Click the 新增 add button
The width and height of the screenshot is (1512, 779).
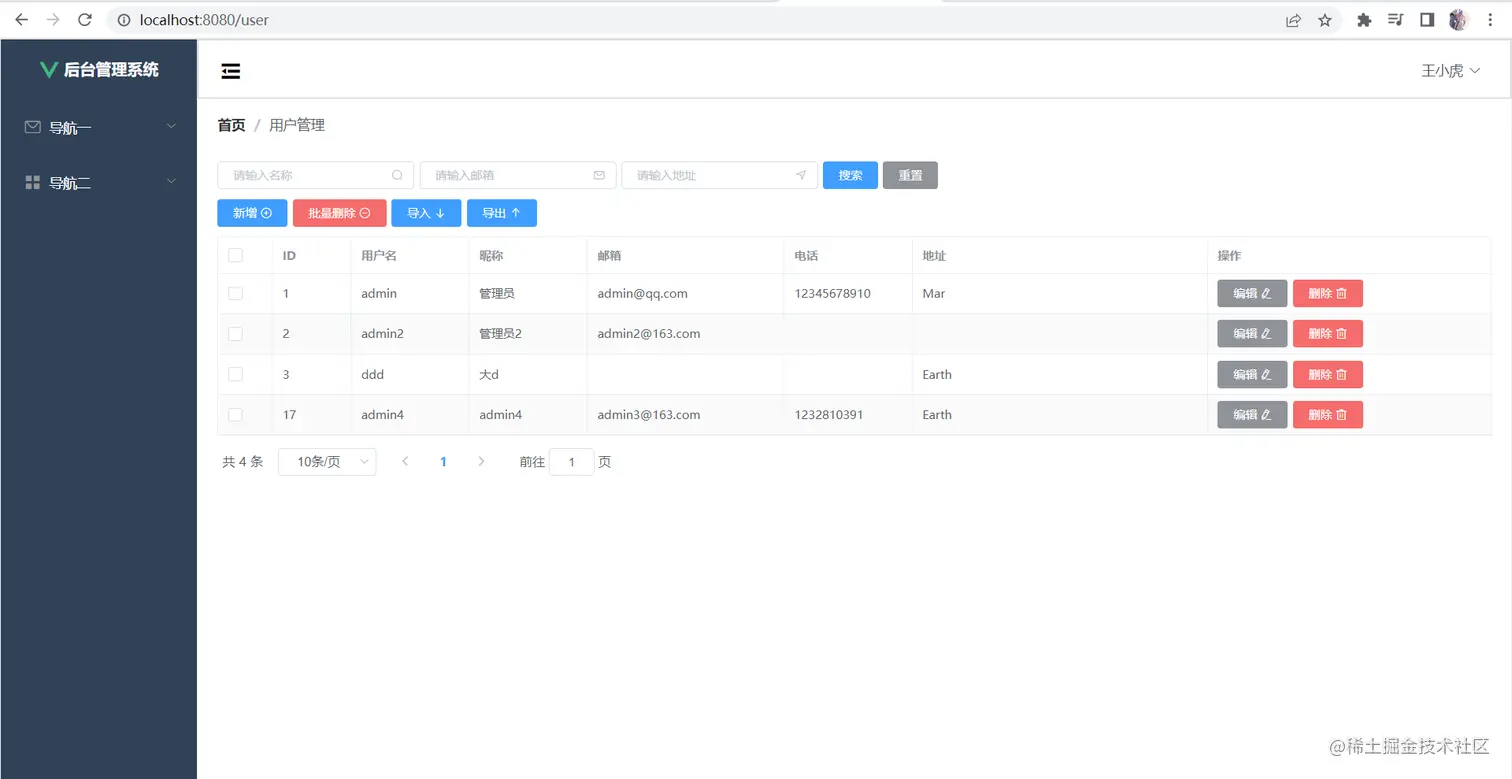coord(252,213)
